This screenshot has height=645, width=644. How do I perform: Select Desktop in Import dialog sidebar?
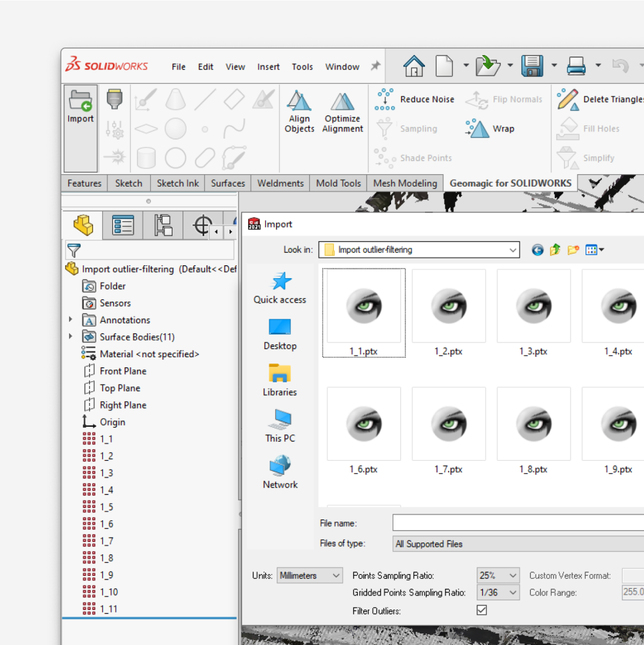[280, 334]
